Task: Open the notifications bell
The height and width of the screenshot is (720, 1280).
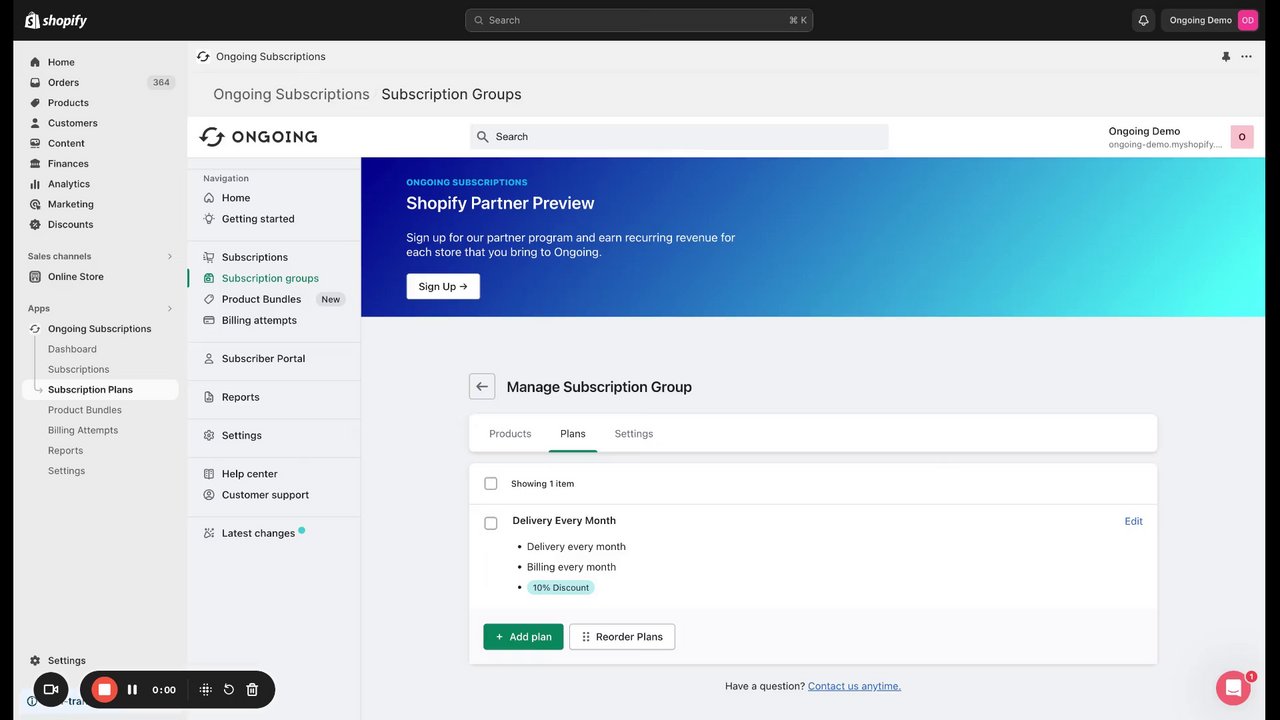Action: pos(1143,20)
